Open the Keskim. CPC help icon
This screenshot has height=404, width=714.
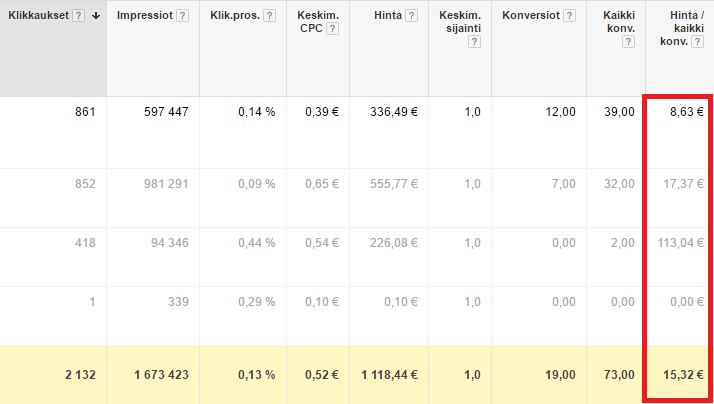click(332, 29)
